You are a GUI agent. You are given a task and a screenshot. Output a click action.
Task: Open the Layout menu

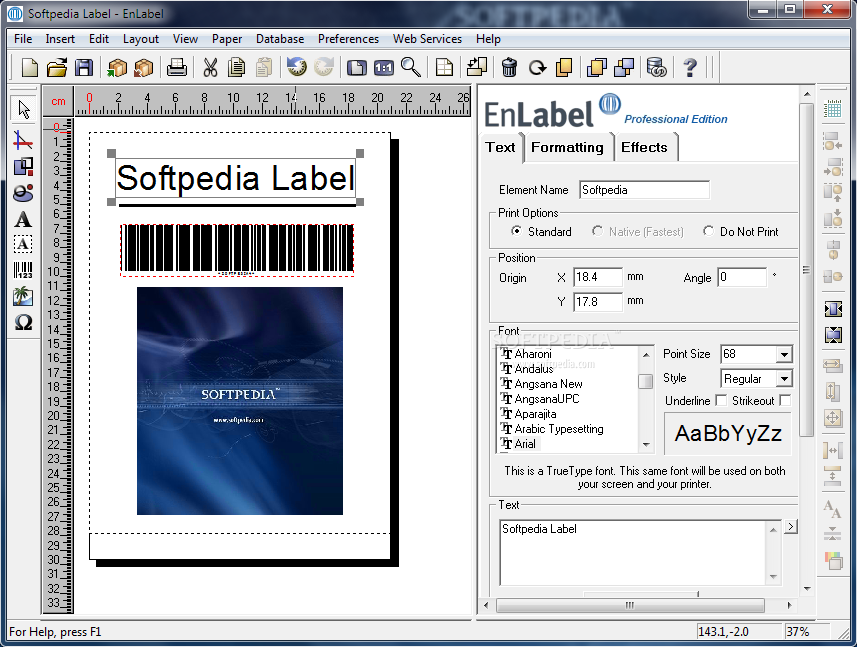tap(140, 39)
